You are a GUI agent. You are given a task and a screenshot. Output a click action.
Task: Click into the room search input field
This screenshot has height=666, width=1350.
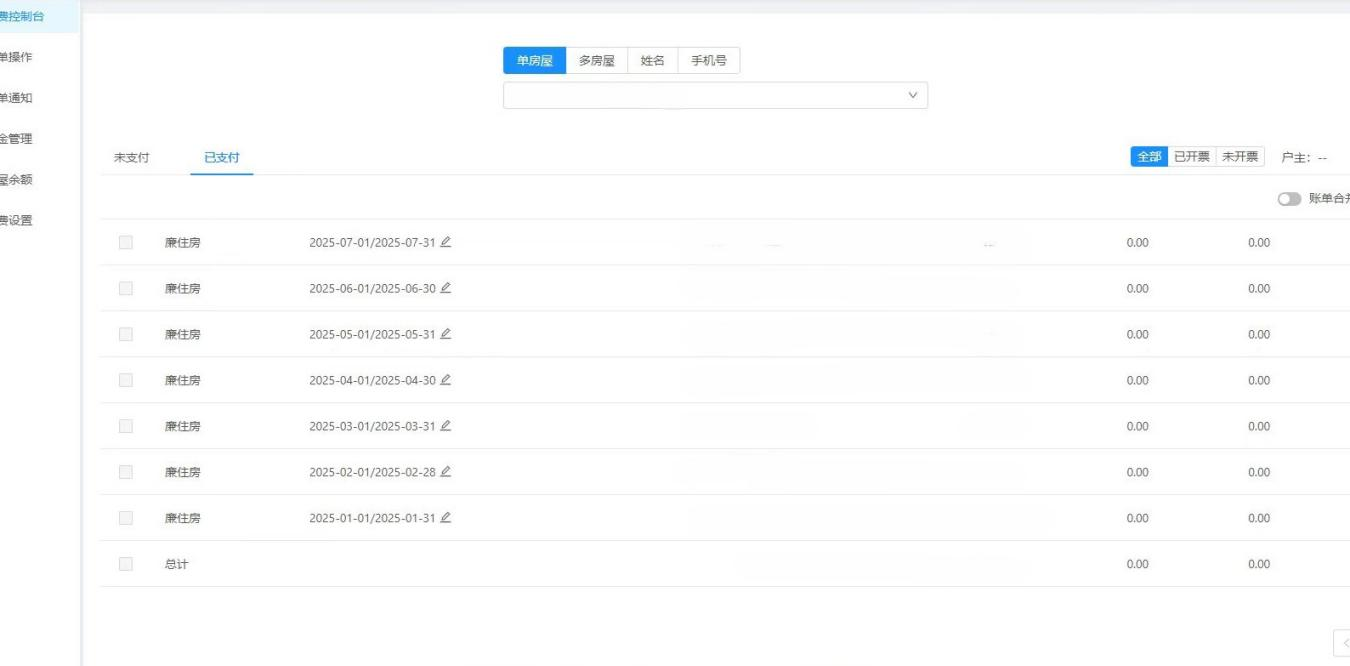pos(700,95)
